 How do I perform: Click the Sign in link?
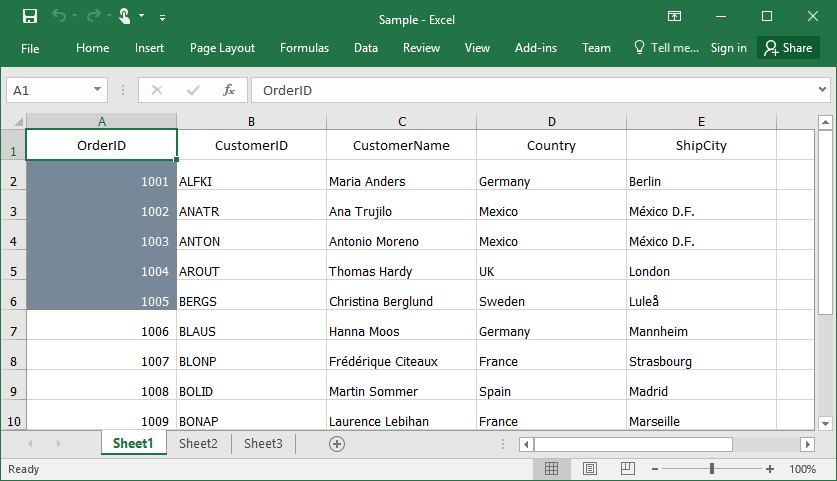pyautogui.click(x=728, y=48)
